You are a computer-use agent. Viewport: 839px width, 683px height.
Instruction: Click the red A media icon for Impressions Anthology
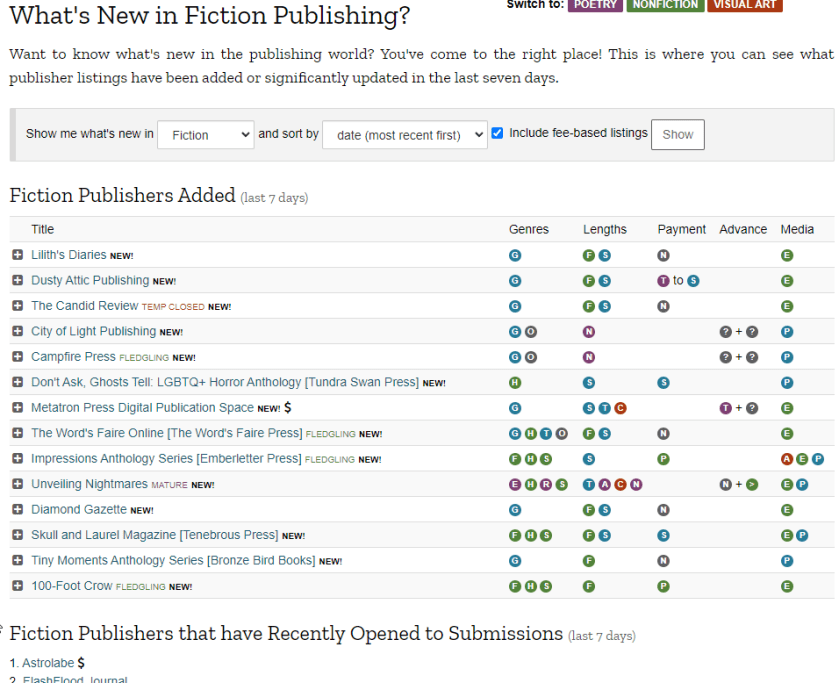coord(787,459)
